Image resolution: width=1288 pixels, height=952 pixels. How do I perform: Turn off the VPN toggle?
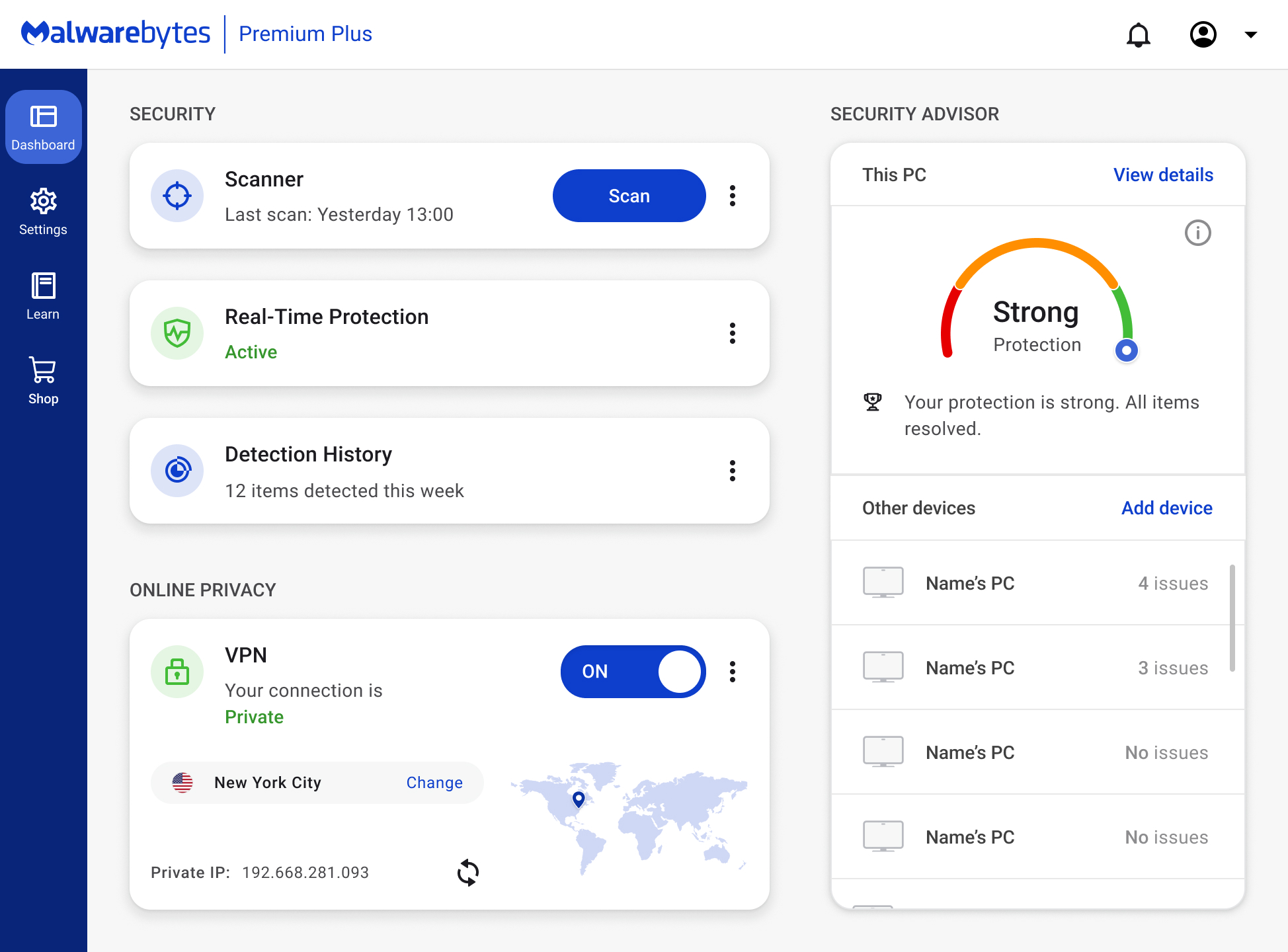click(633, 672)
